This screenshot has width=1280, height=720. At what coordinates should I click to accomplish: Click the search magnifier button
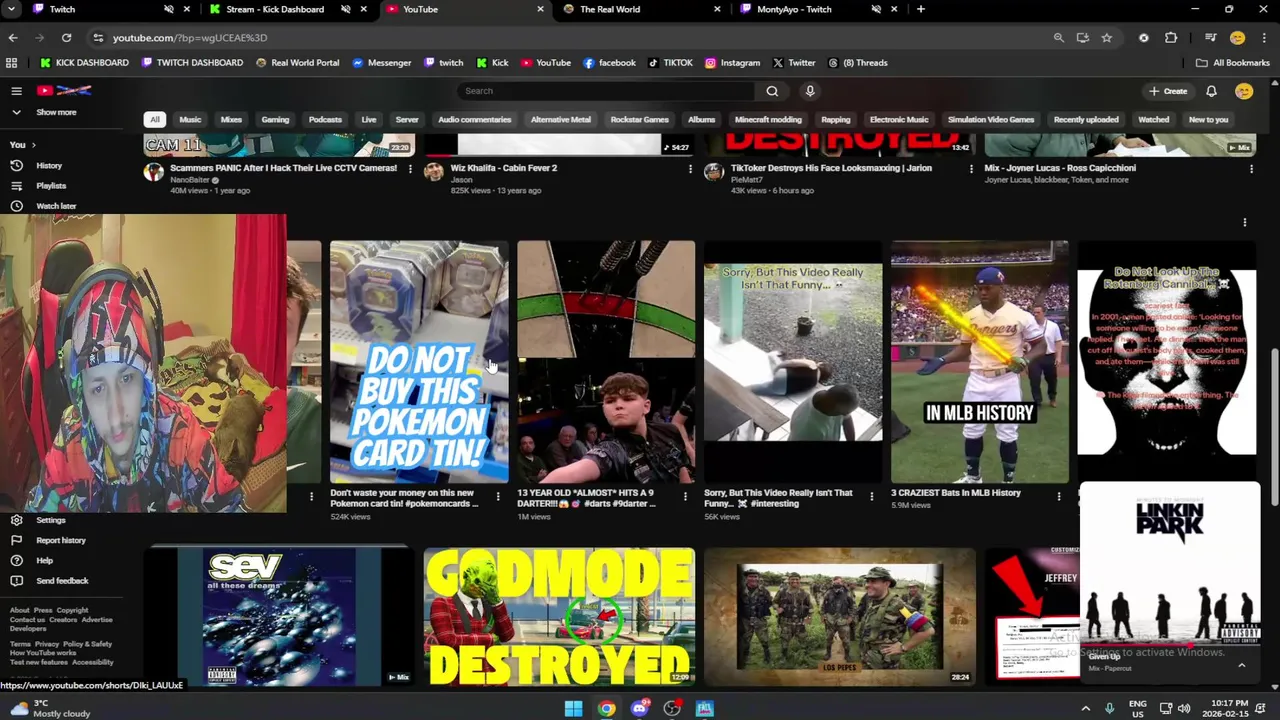tap(772, 91)
